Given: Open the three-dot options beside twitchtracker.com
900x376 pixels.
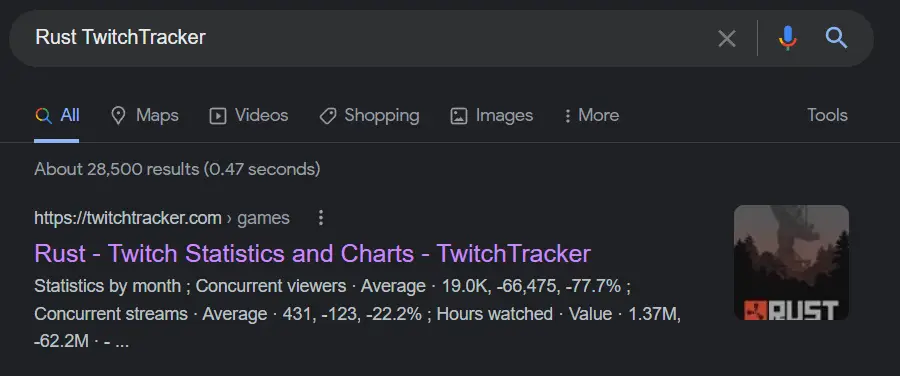Looking at the screenshot, I should click(321, 218).
